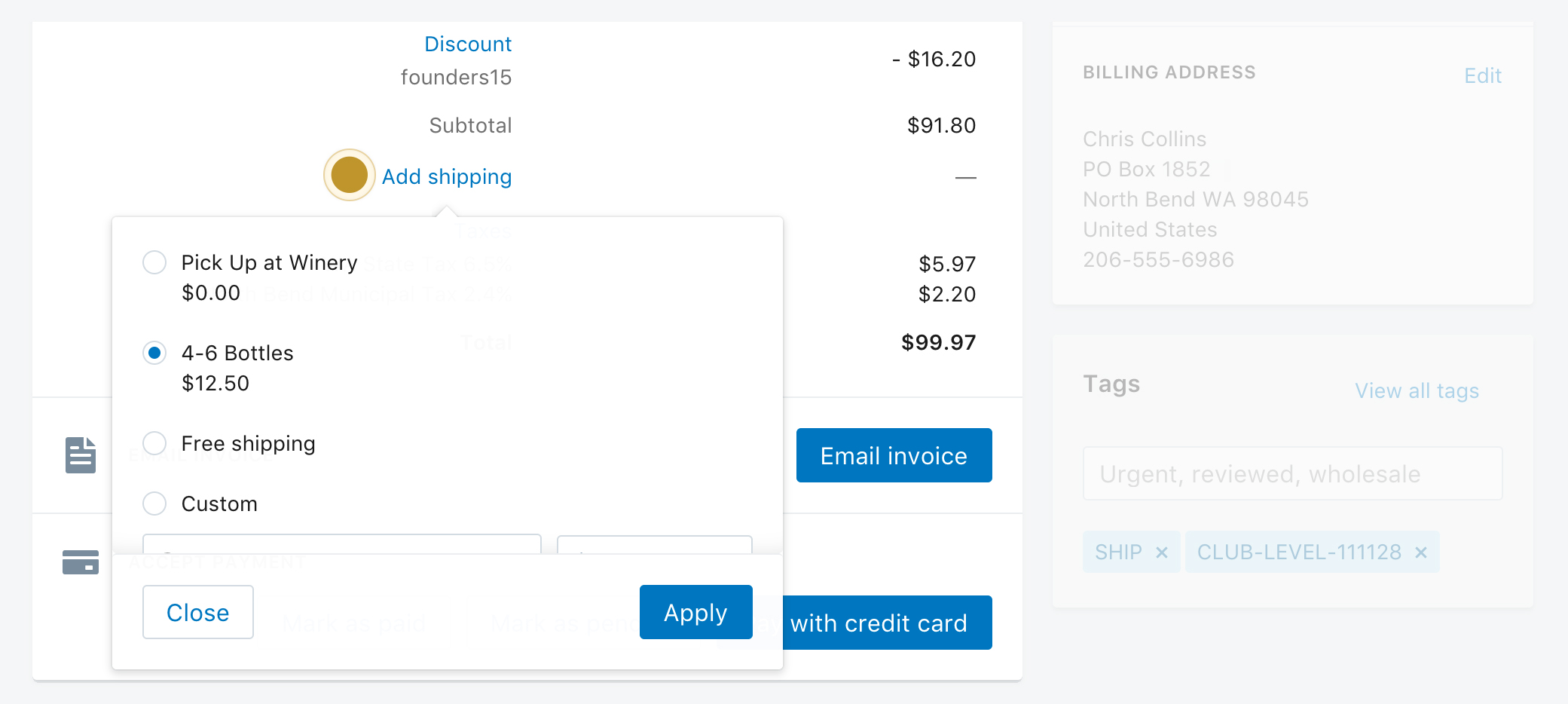Click the credit card payment icon
Viewport: 1568px width, 704px height.
[x=81, y=562]
